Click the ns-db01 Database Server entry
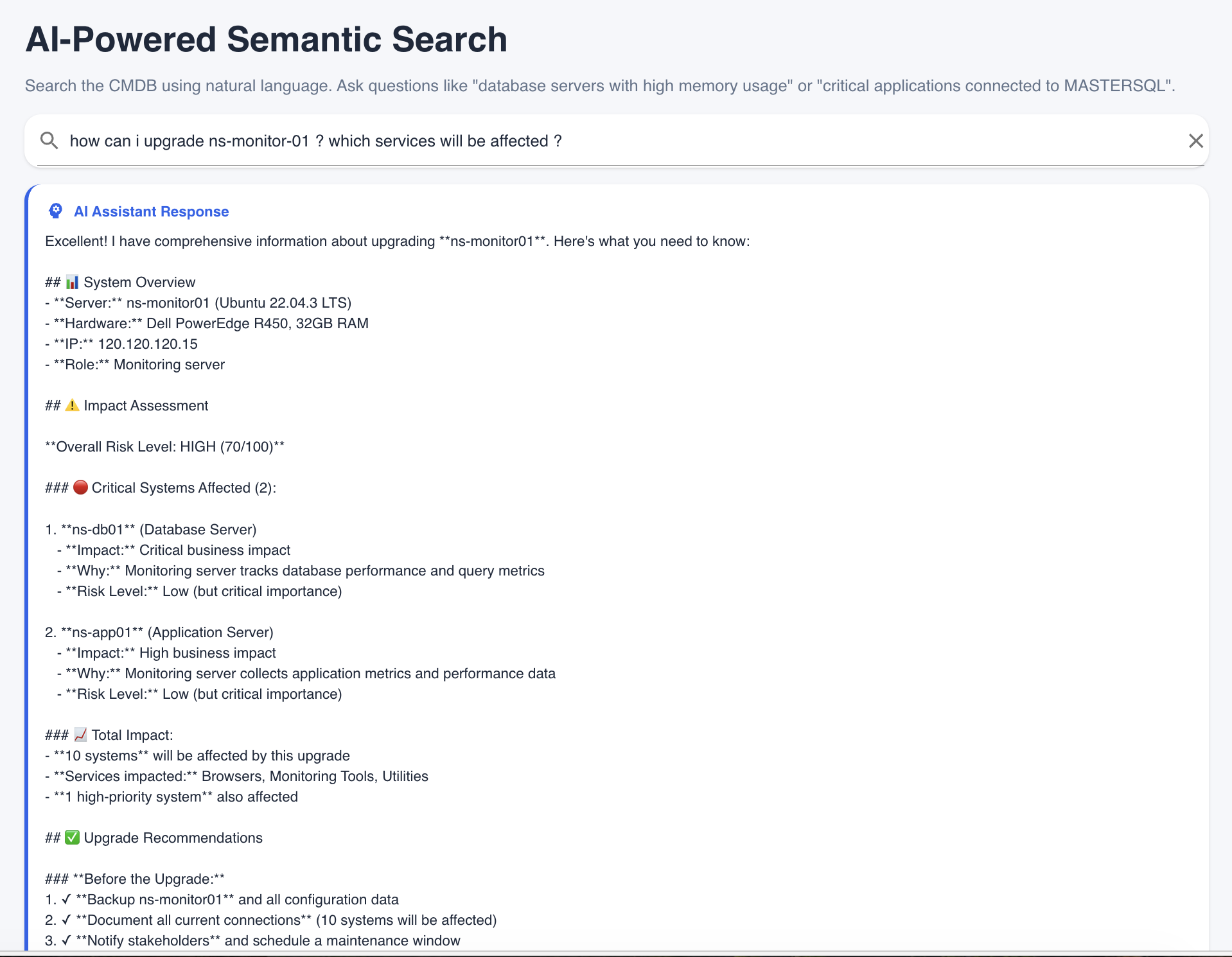Viewport: 1232px width, 957px height. tap(151, 529)
